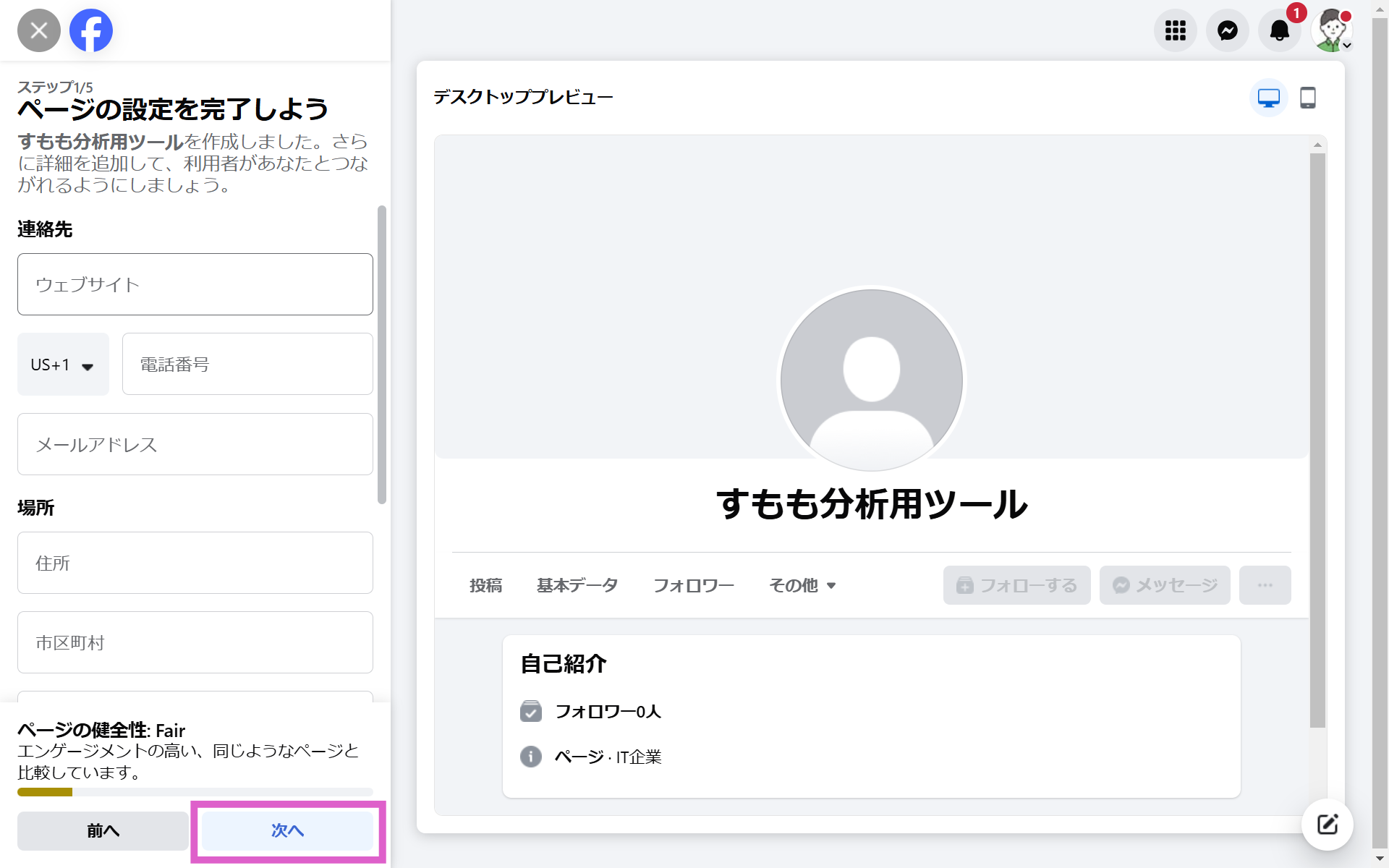
Task: Open the apps grid menu
Action: point(1175,30)
